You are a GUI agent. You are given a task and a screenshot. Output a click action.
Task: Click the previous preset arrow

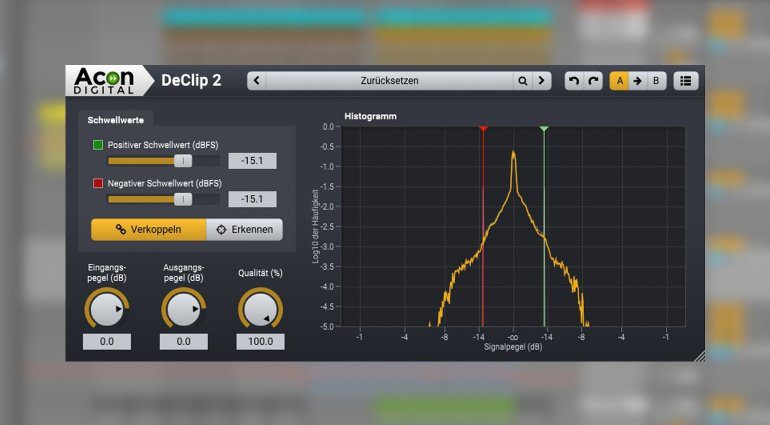[256, 81]
